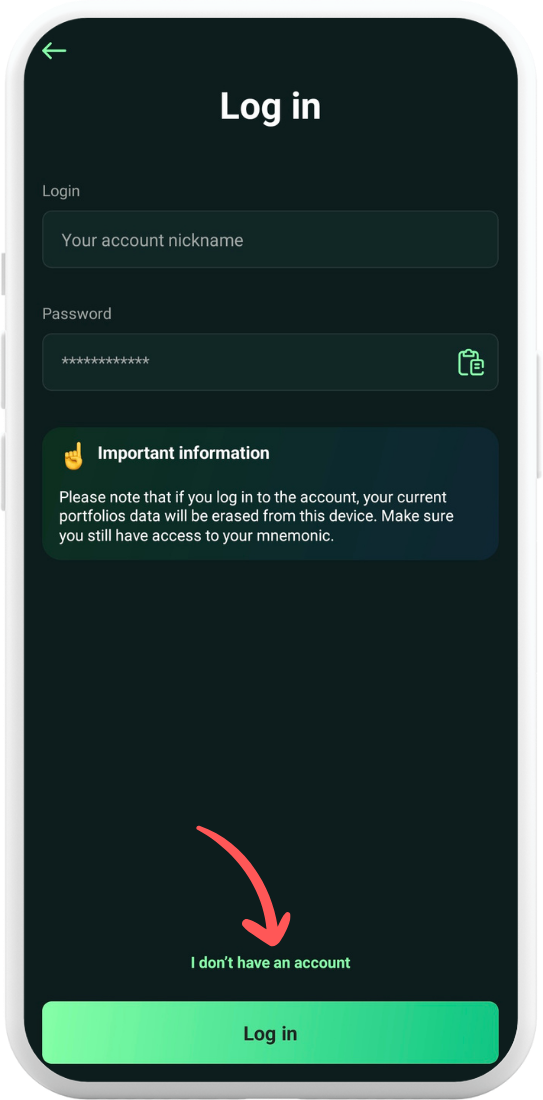Tap the green back arrow icon
The width and height of the screenshot is (543, 1100).
click(x=54, y=51)
